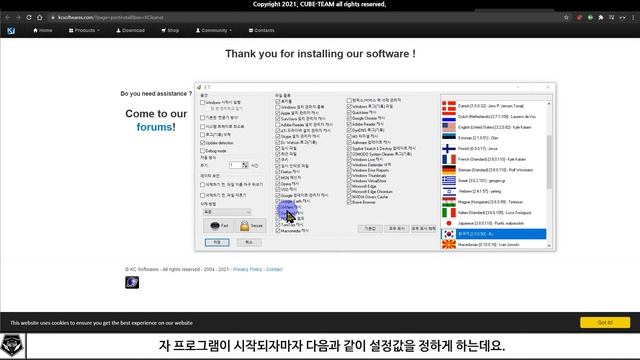Click the green extension icon in toolbar

(x=590, y=18)
